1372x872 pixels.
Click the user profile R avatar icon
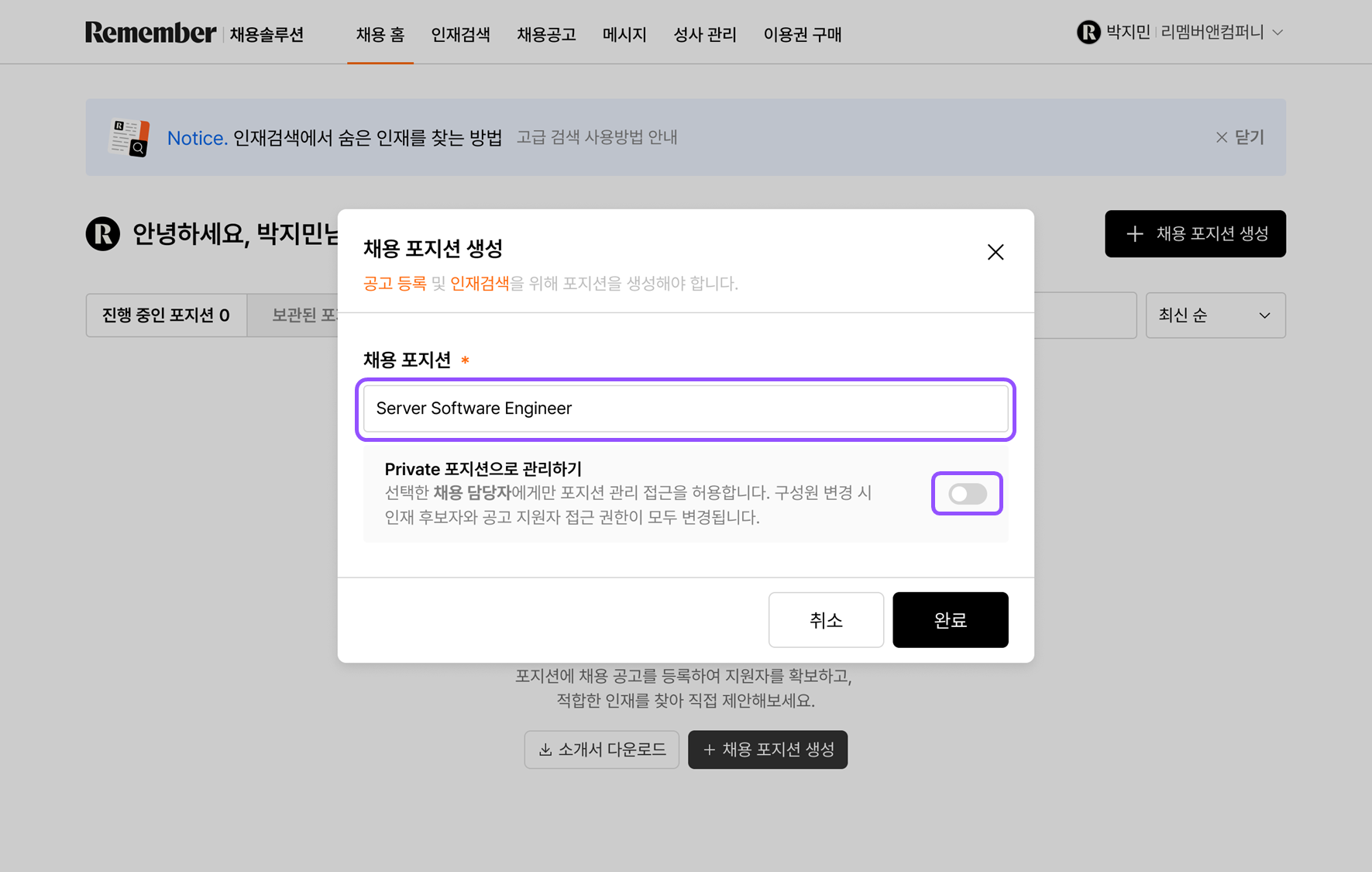click(1088, 33)
